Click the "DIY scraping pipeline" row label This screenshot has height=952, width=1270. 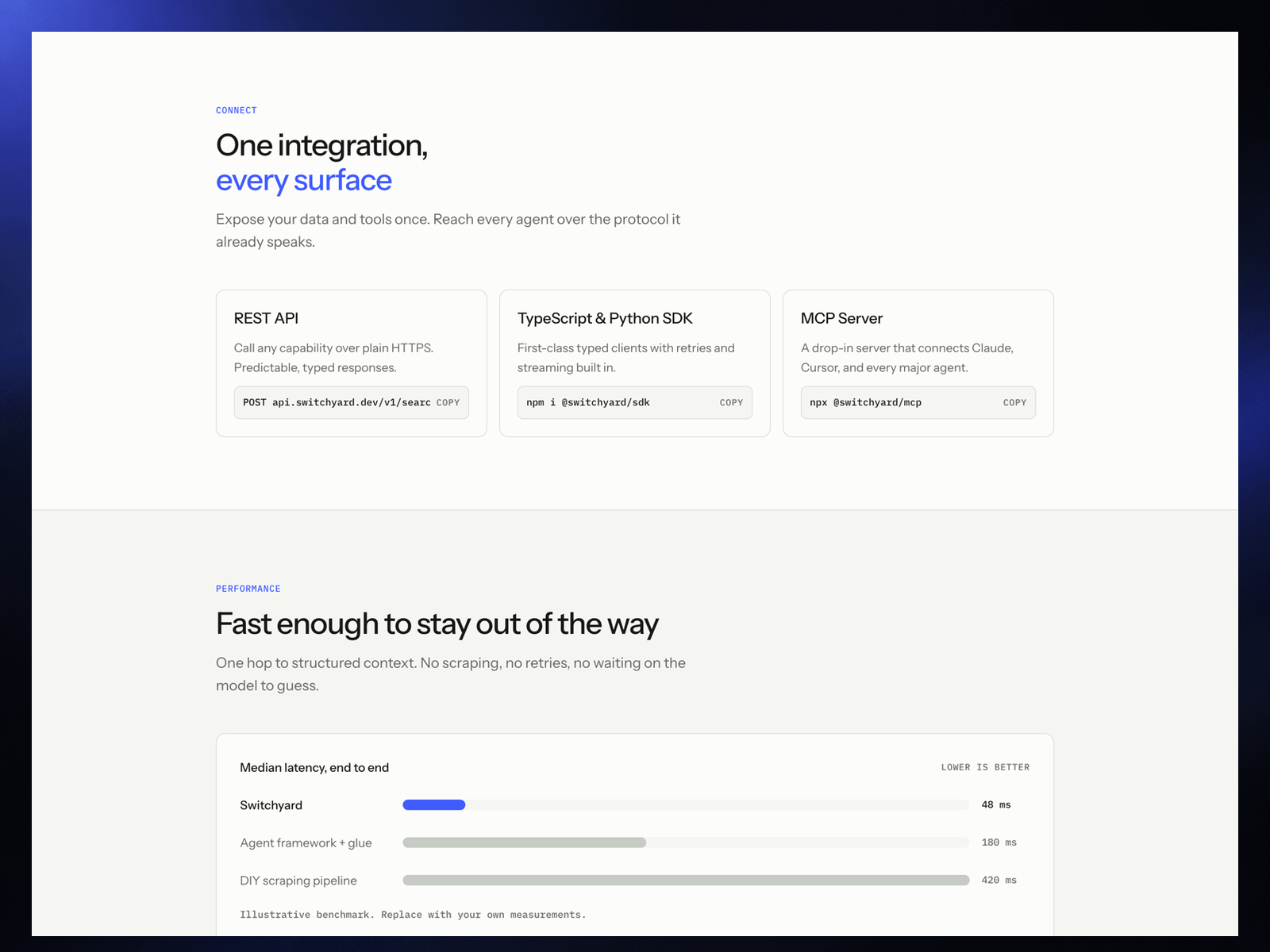(x=298, y=881)
